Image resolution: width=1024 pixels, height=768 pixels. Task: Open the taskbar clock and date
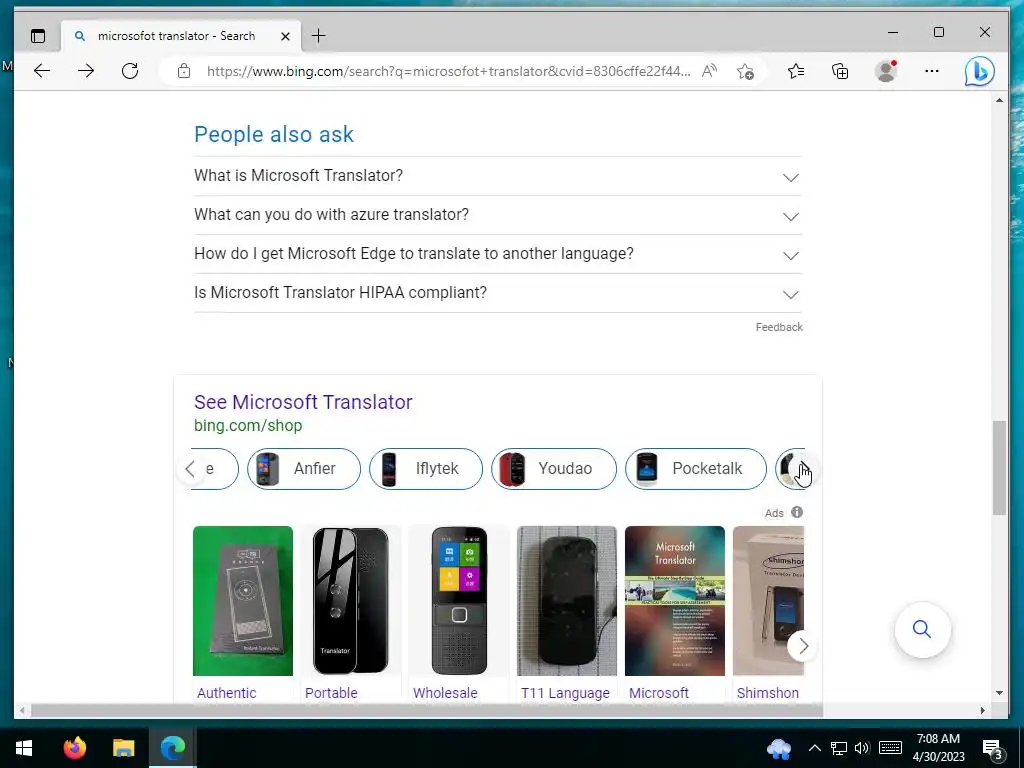[x=938, y=748]
